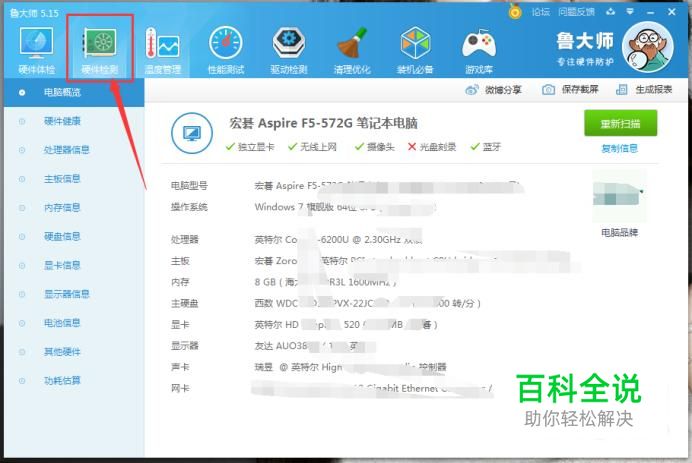
Task: Click 网卡 Gigabit Ethernet value
Action: pyautogui.click(x=373, y=388)
